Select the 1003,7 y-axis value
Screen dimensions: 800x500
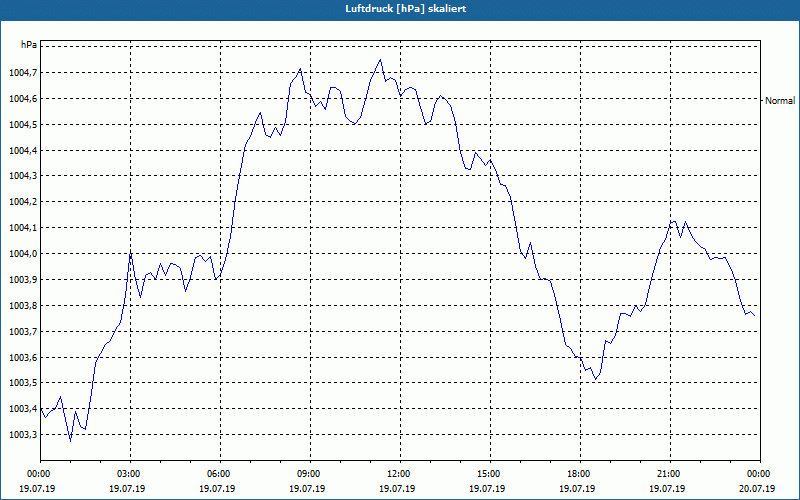click(23, 332)
